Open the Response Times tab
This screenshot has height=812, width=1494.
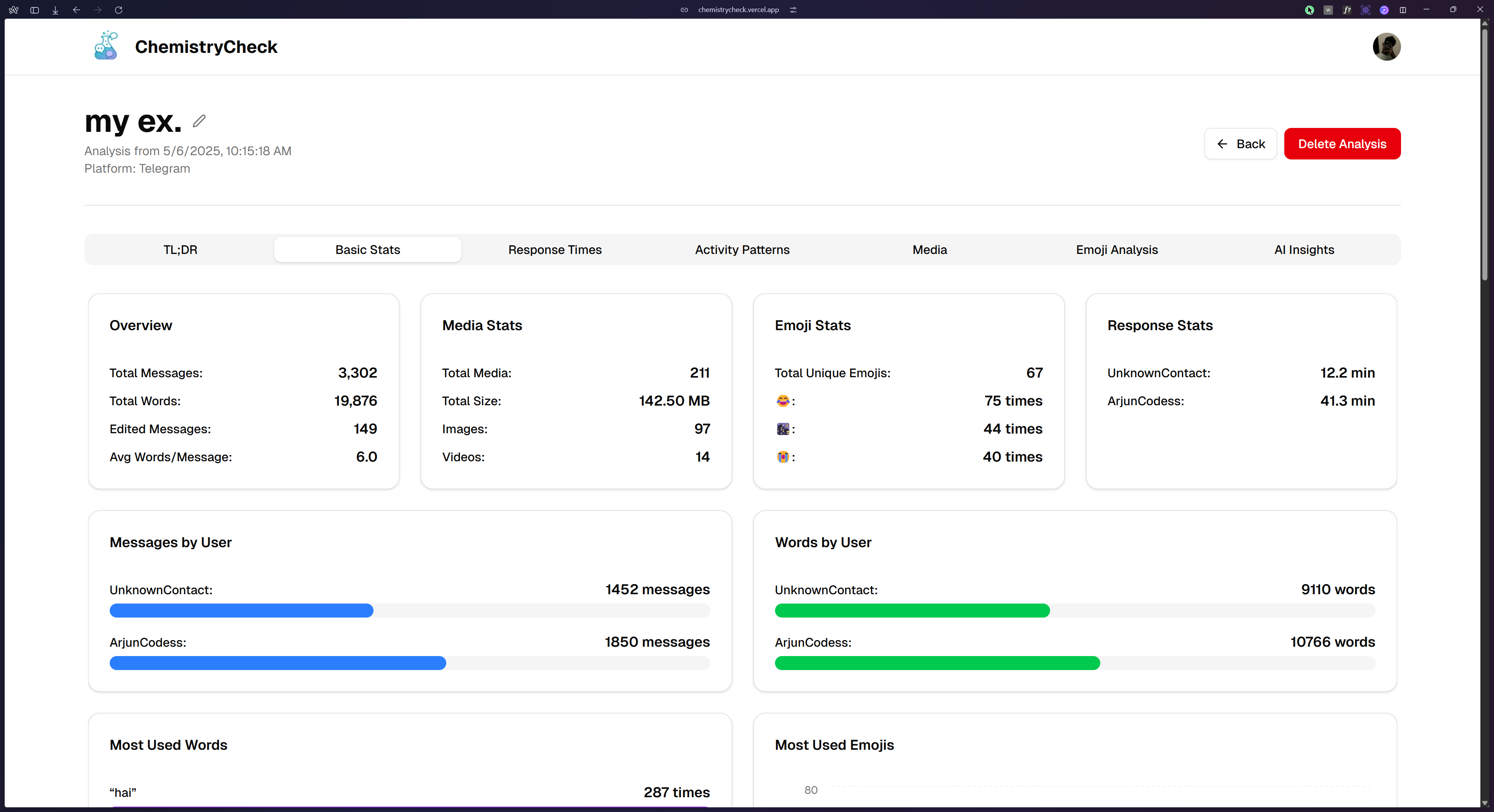554,249
